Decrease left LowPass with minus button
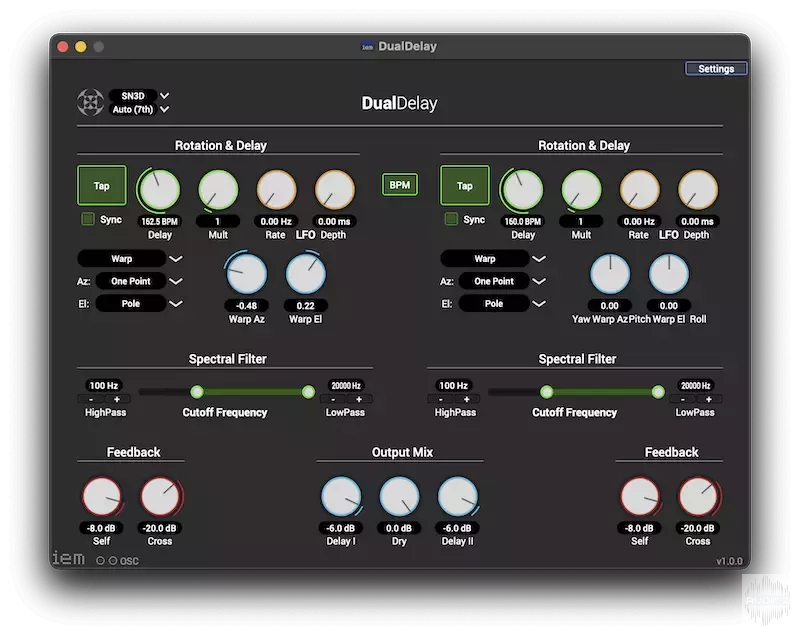This screenshot has height=635, width=800. pyautogui.click(x=333, y=399)
